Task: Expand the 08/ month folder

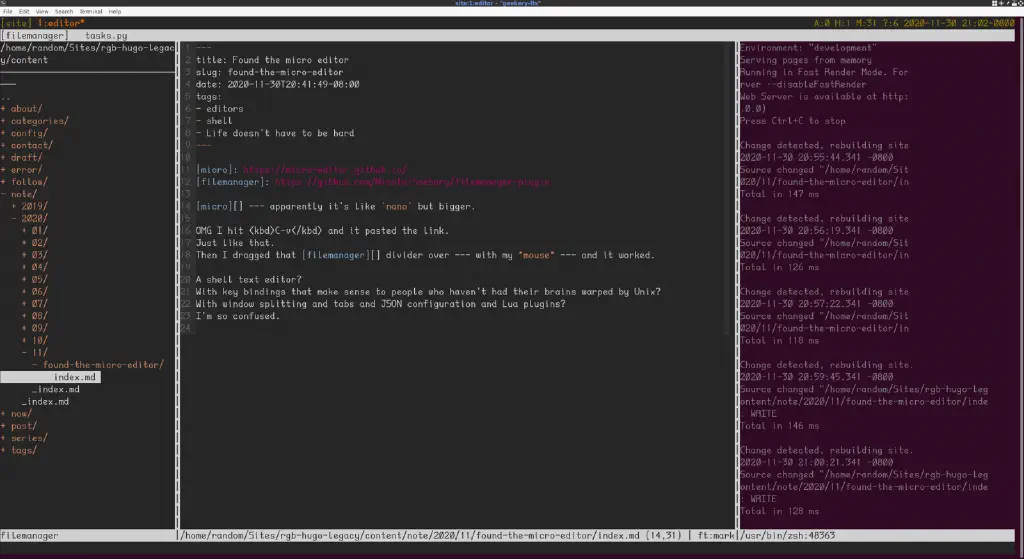Action: click(35, 315)
